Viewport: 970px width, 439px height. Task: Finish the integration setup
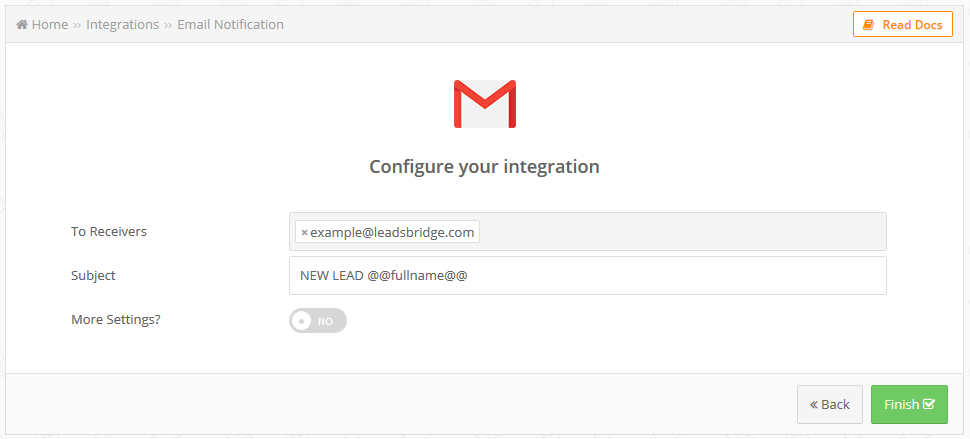pos(909,404)
